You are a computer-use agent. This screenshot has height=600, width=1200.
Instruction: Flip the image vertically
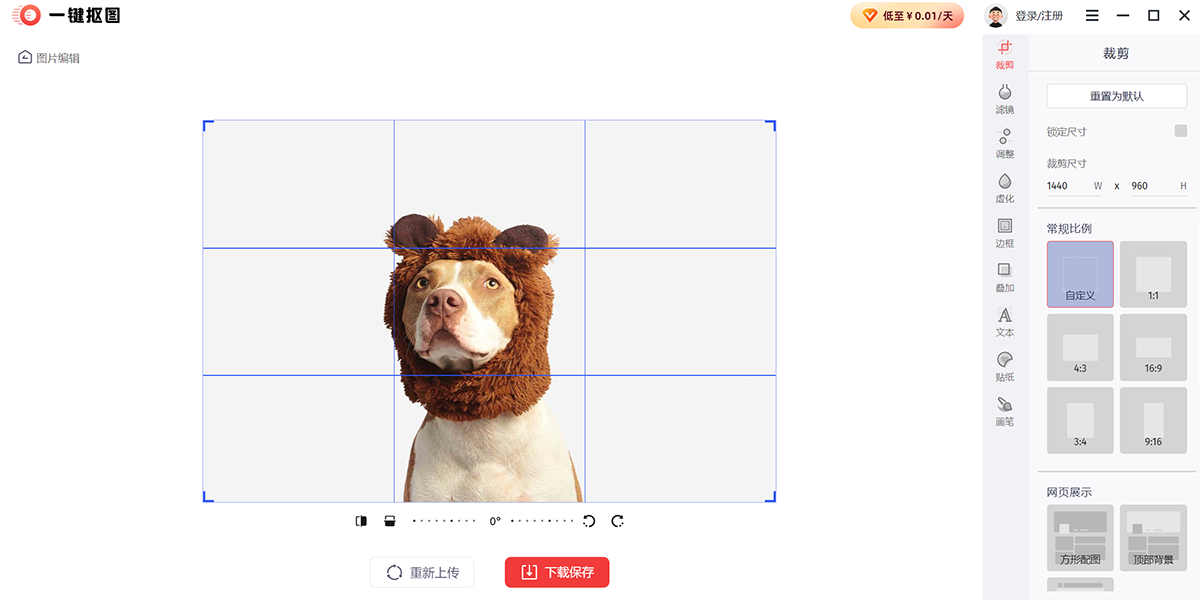click(390, 521)
